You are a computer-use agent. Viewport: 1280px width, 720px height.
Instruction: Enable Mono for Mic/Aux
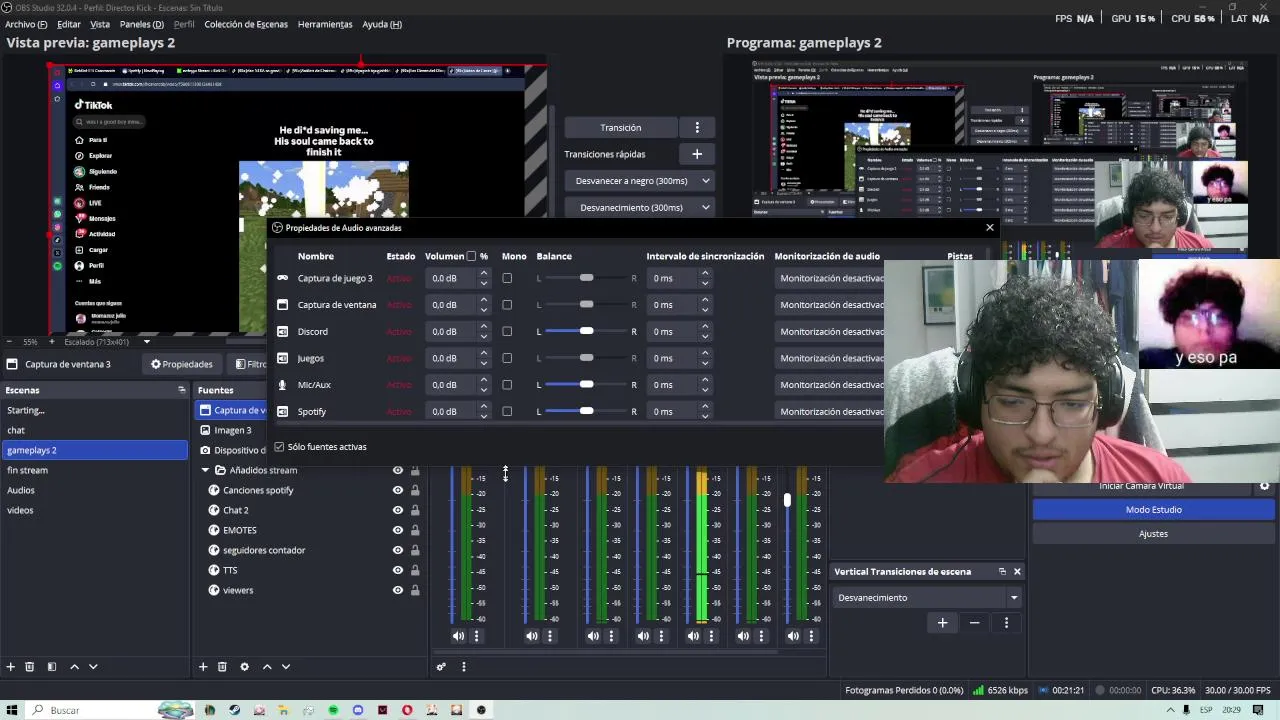(x=507, y=384)
